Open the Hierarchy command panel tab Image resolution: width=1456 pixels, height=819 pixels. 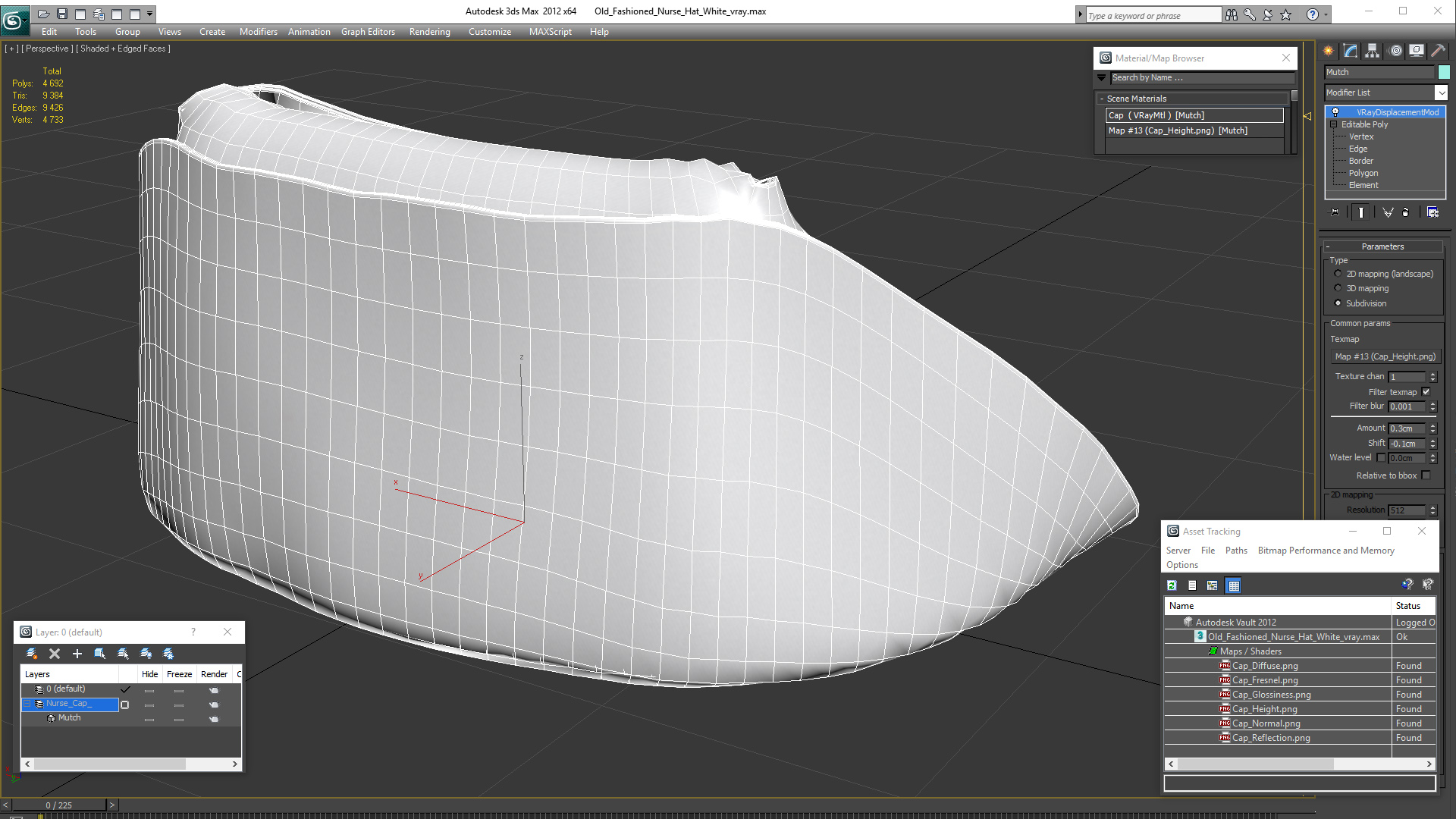coord(1372,51)
